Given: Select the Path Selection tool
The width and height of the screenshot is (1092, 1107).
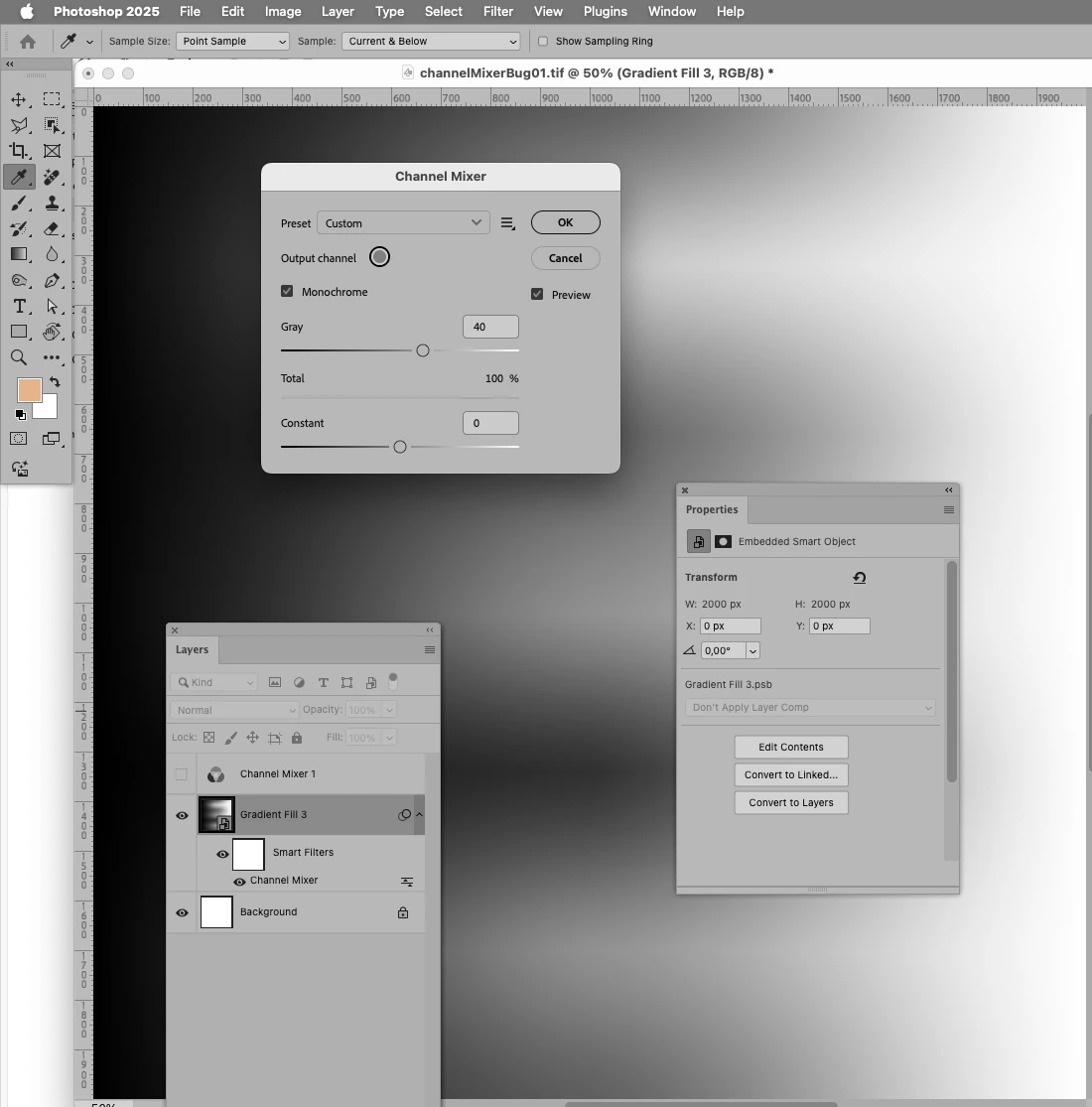Looking at the screenshot, I should click(52, 307).
